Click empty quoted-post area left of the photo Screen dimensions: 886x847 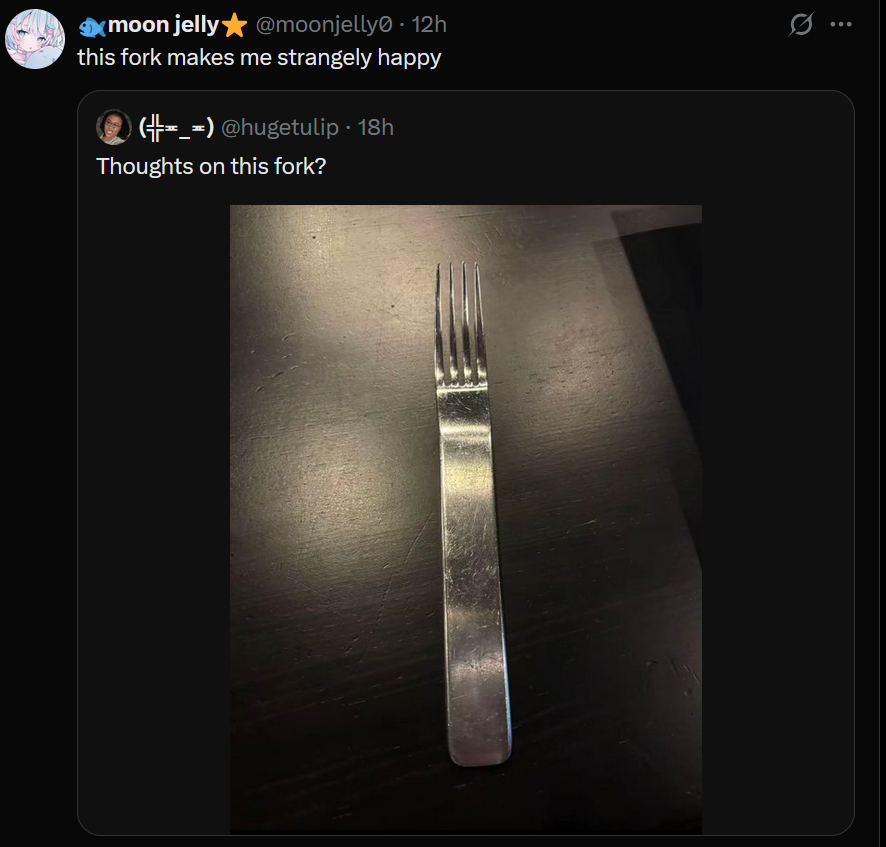(x=153, y=520)
